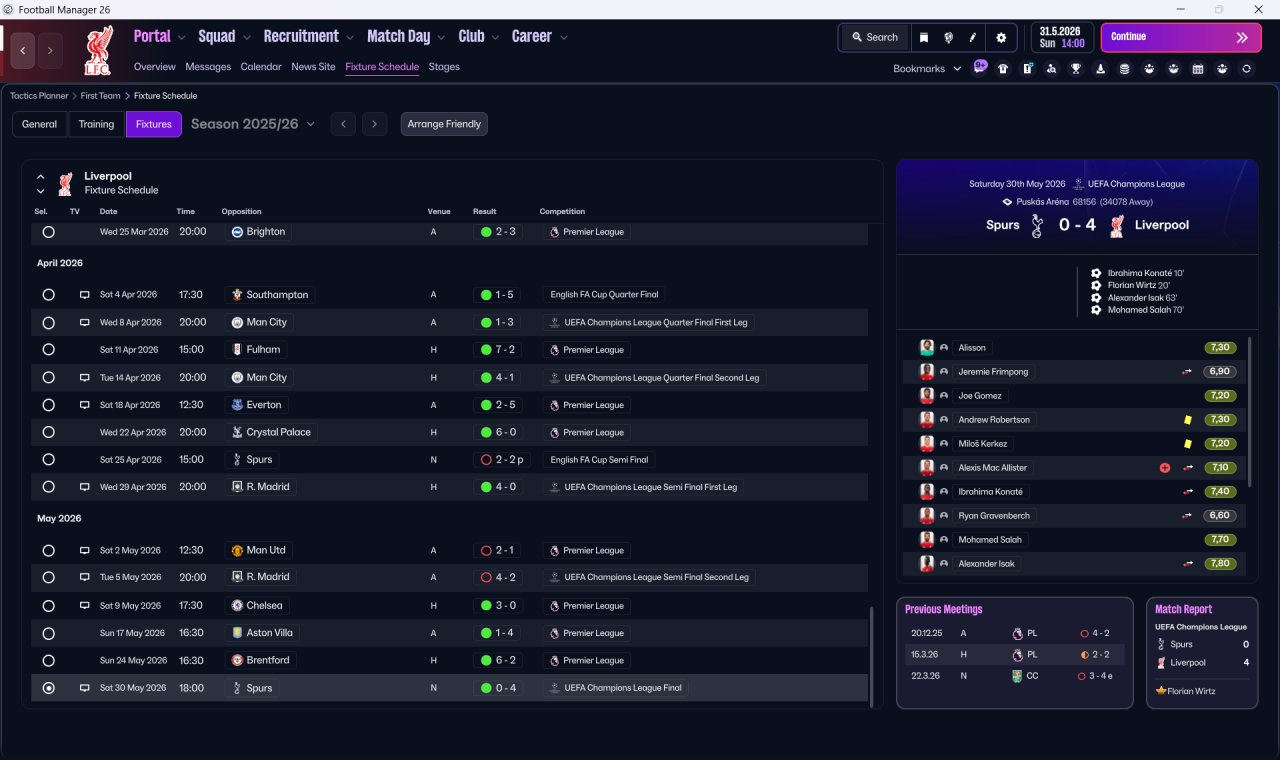Screen dimensions: 1280x760
Task: Click the stacked coins finances bookmark icon
Action: 1124,69
